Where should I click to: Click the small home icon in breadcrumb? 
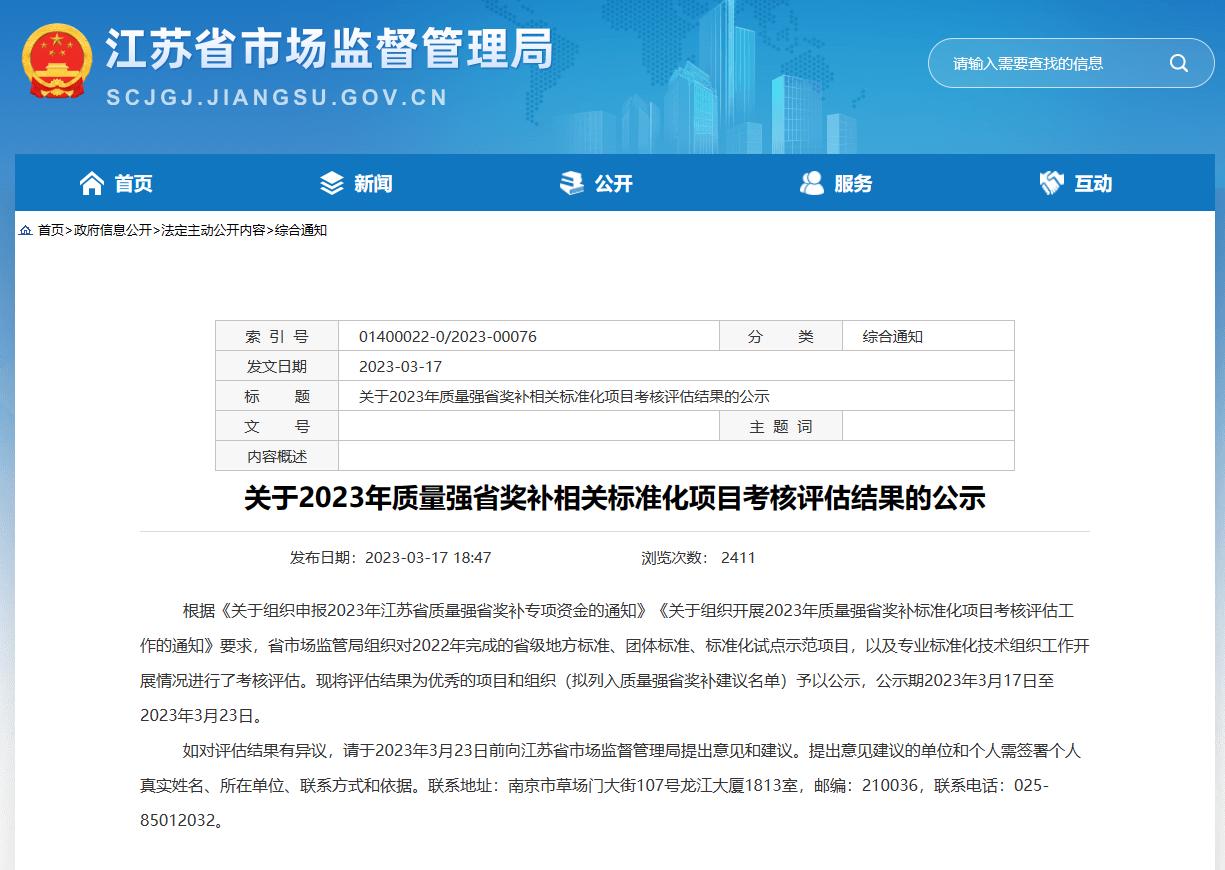tap(26, 230)
